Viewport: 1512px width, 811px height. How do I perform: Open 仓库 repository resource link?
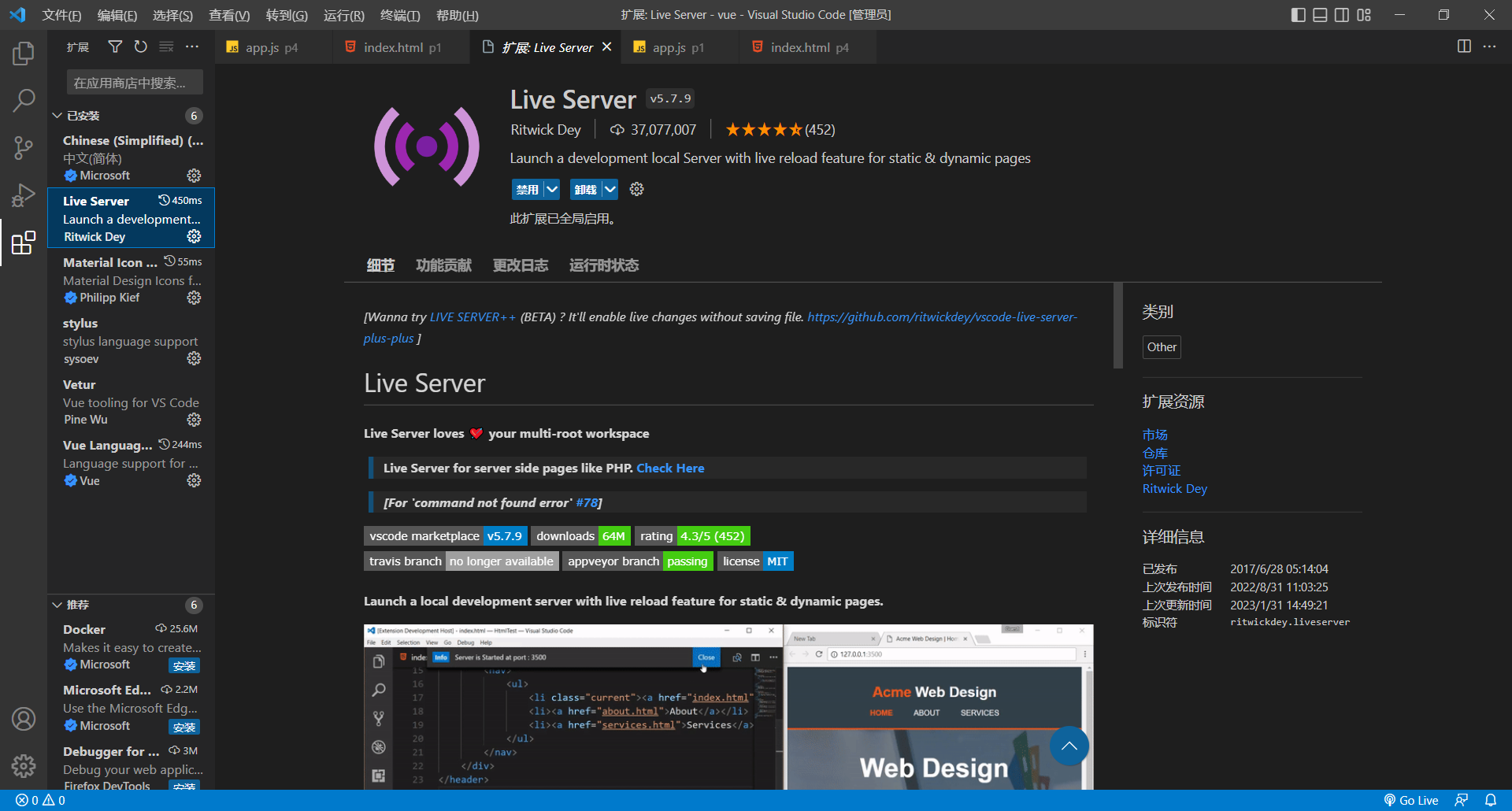(1155, 453)
